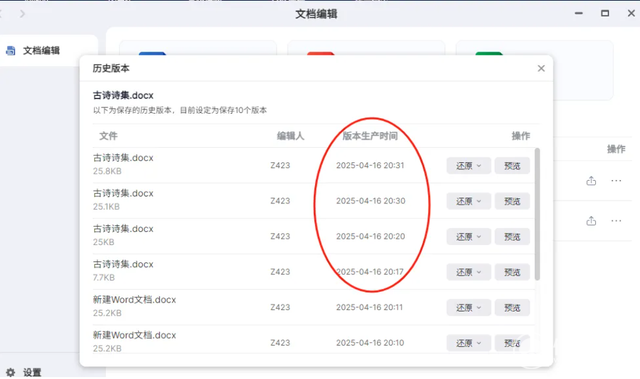The width and height of the screenshot is (640, 379).
Task: Go forward with the navigation arrow
Action: (x=22, y=14)
